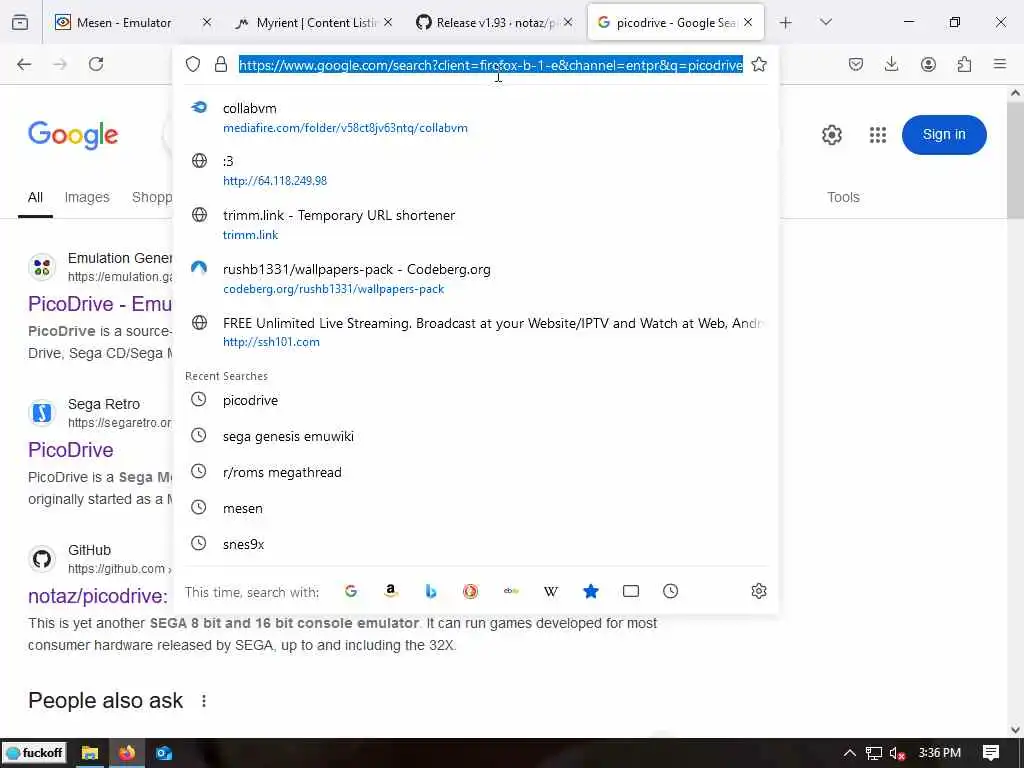
Task: Search this time with DuckDuckGo
Action: (470, 591)
